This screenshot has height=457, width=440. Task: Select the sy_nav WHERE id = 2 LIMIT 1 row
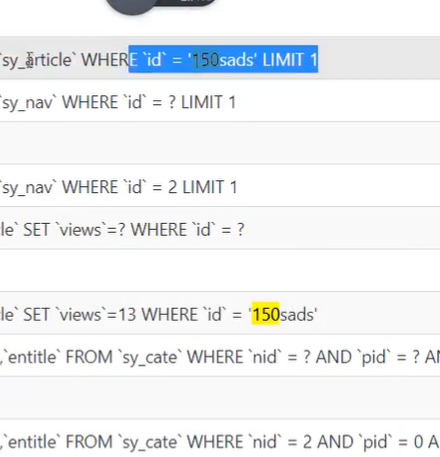[220, 186]
